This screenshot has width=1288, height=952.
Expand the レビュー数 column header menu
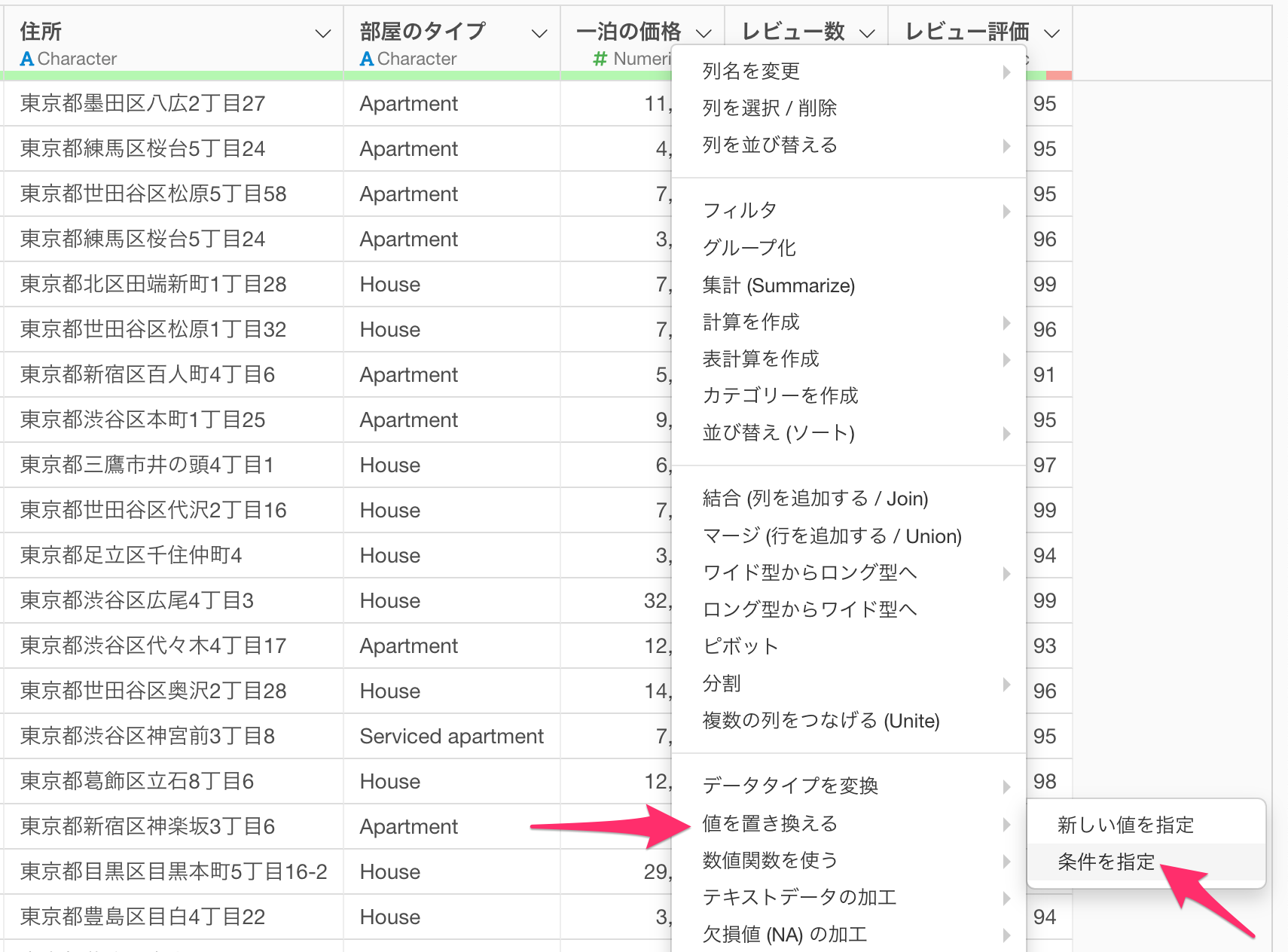pyautogui.click(x=867, y=33)
